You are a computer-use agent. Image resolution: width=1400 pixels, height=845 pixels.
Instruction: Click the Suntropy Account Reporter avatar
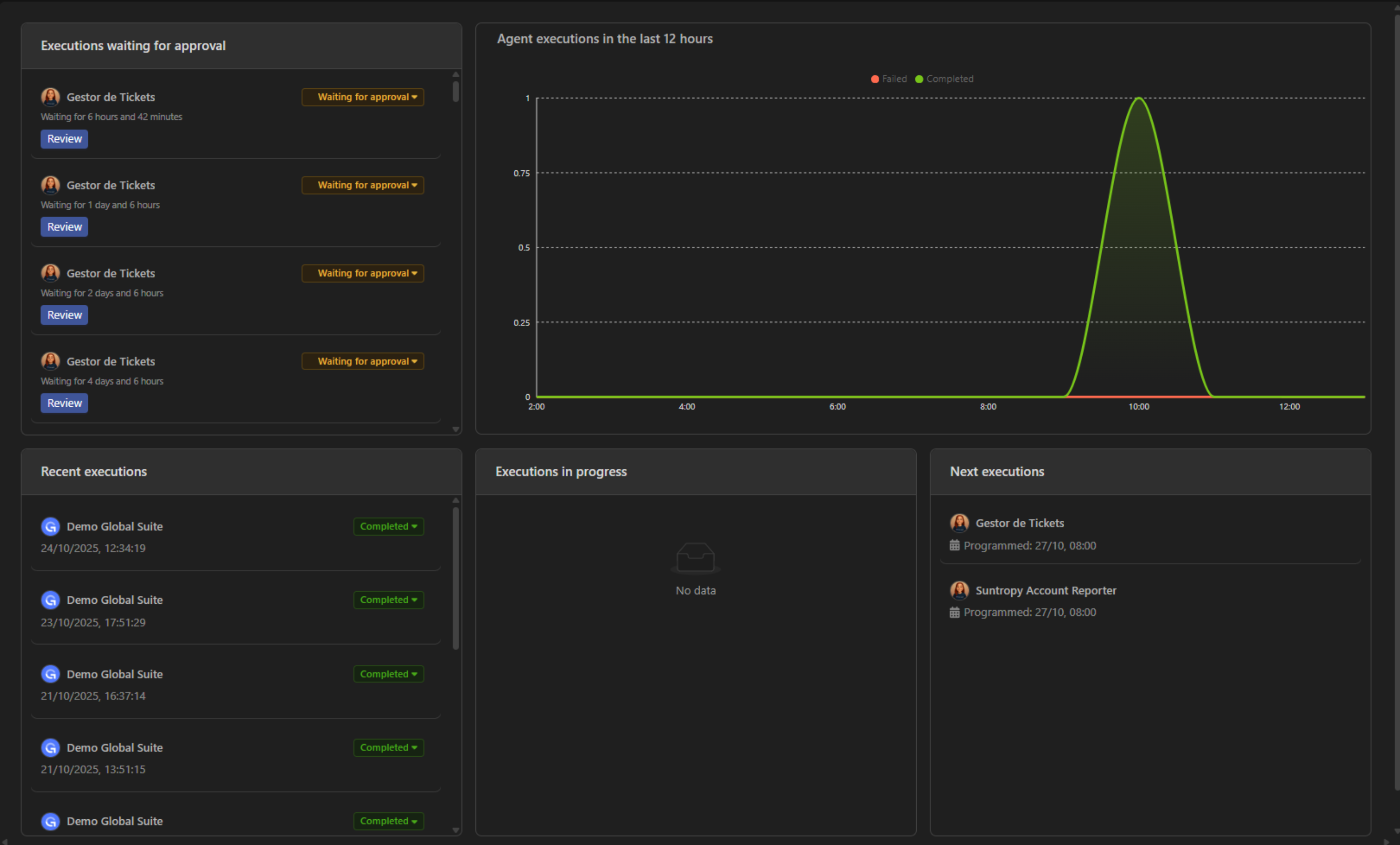tap(959, 590)
